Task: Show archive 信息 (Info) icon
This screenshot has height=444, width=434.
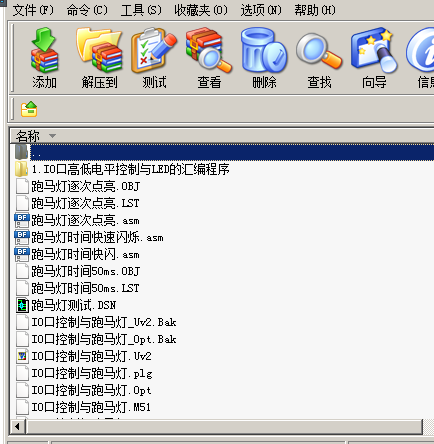Action: [x=421, y=58]
